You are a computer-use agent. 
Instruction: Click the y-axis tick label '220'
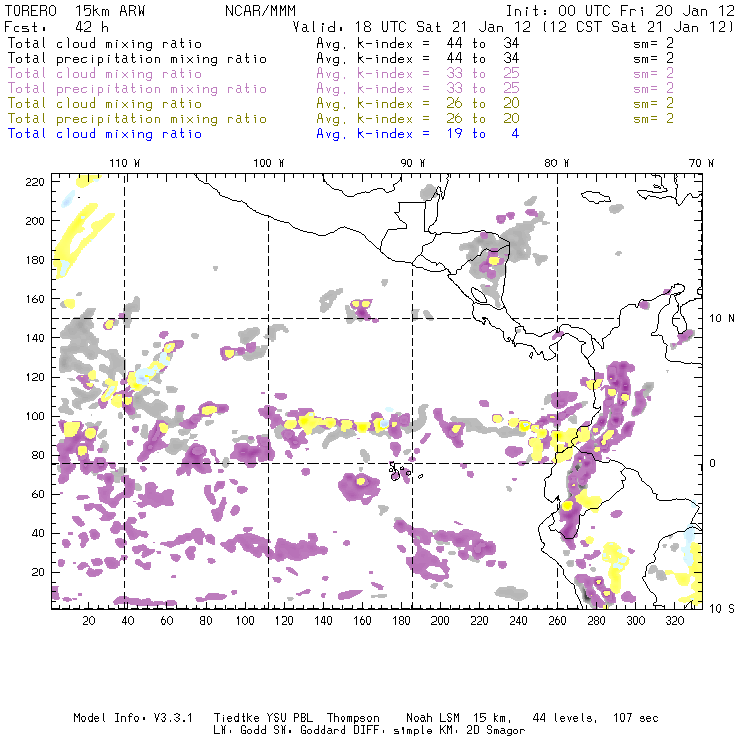(35, 182)
